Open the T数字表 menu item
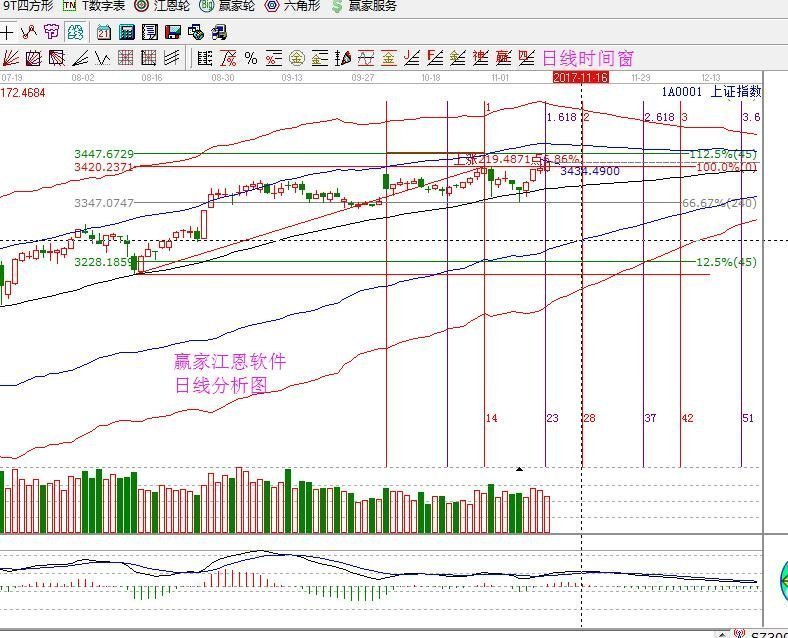 point(94,6)
